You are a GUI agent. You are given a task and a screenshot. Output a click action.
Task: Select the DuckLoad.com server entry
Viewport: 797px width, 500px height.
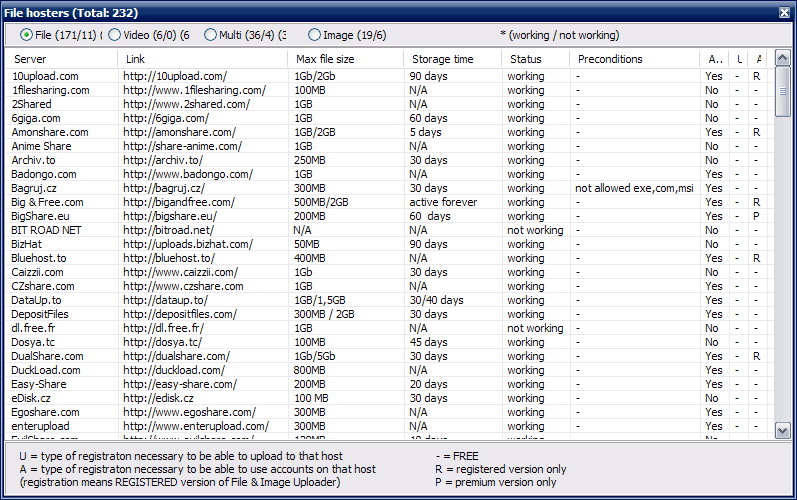coord(46,370)
